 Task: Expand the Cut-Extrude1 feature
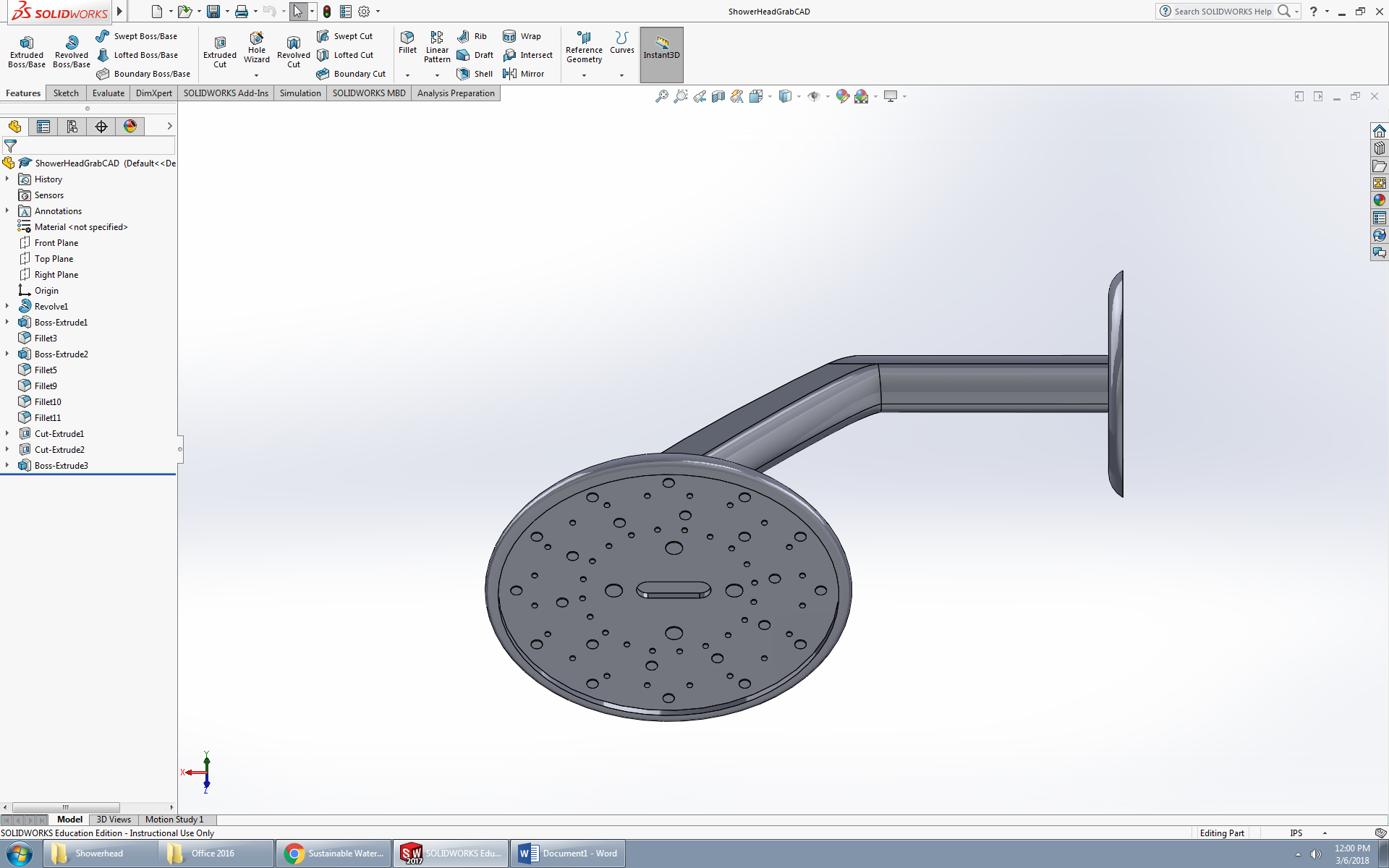7,434
